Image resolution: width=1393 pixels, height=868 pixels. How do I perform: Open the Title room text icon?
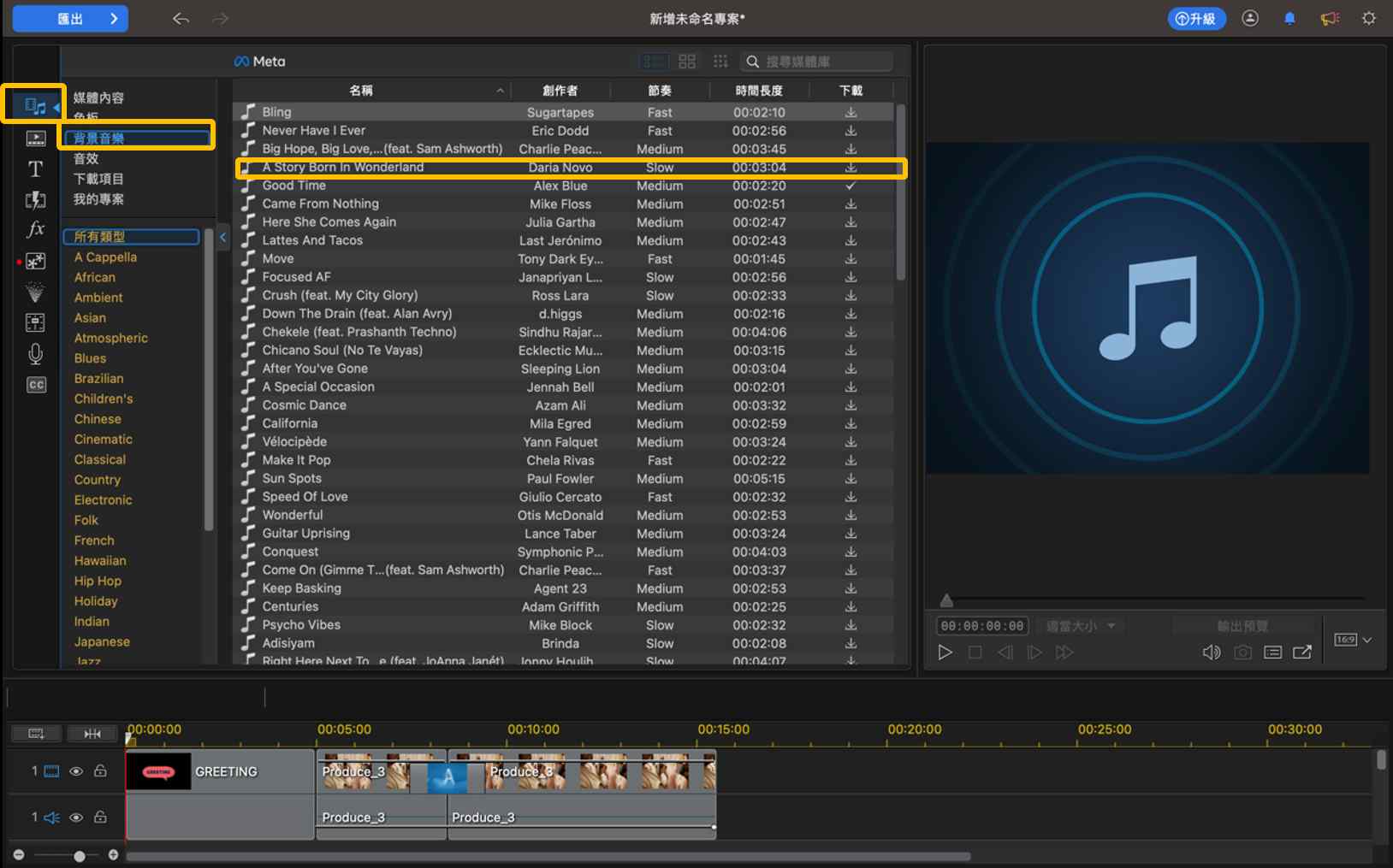click(x=35, y=168)
